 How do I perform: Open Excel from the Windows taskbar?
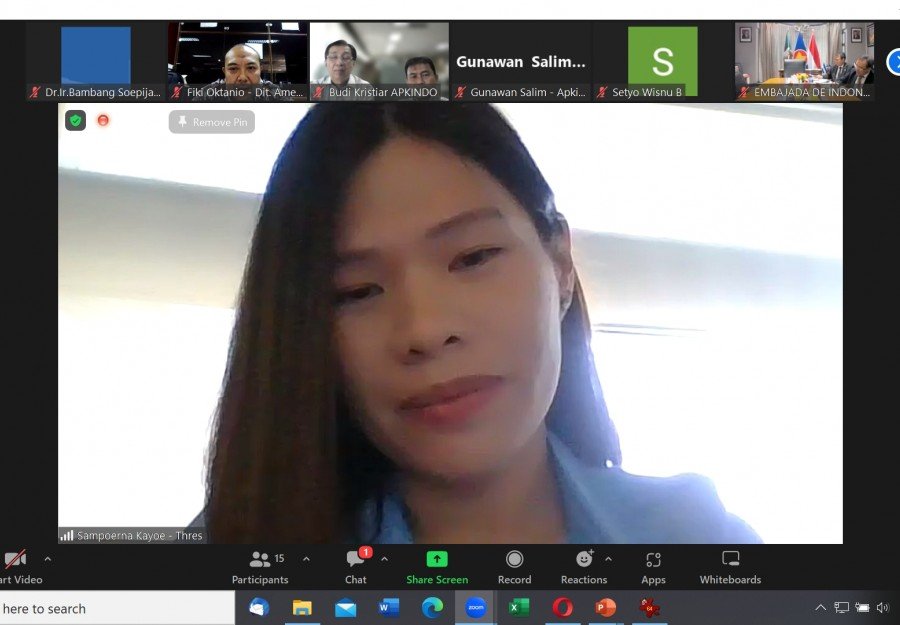click(x=519, y=607)
